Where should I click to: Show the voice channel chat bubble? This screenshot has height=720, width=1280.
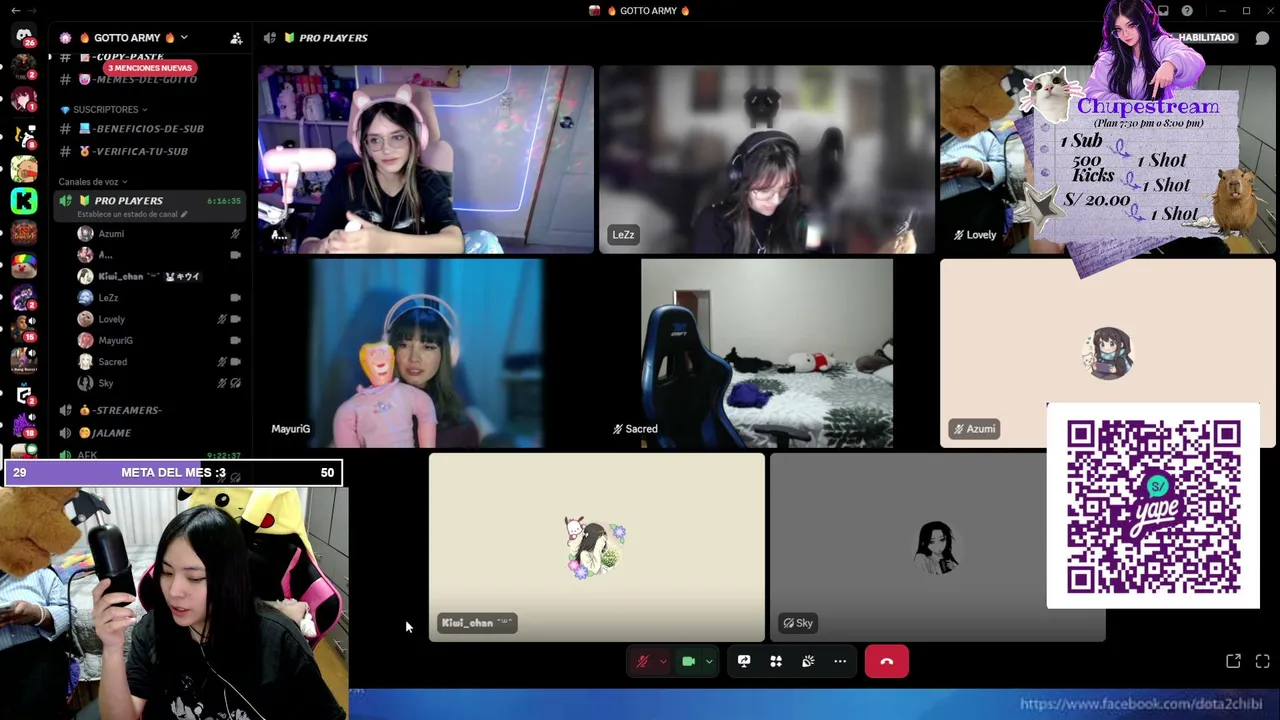[x=1262, y=38]
